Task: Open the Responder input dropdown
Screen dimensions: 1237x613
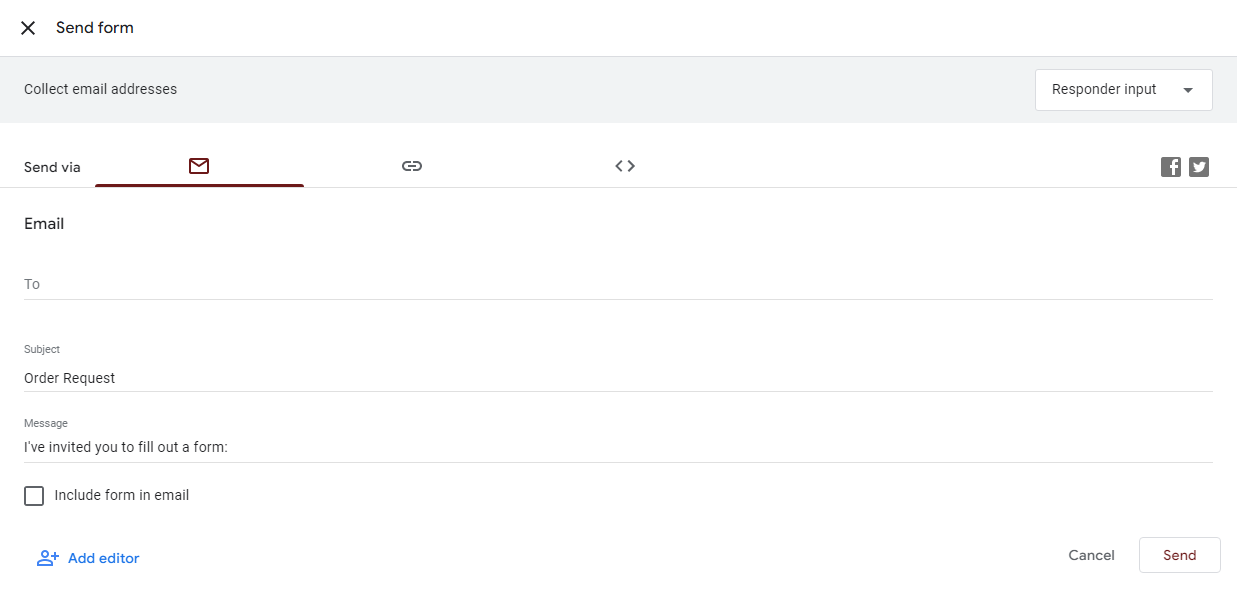Action: [1123, 90]
